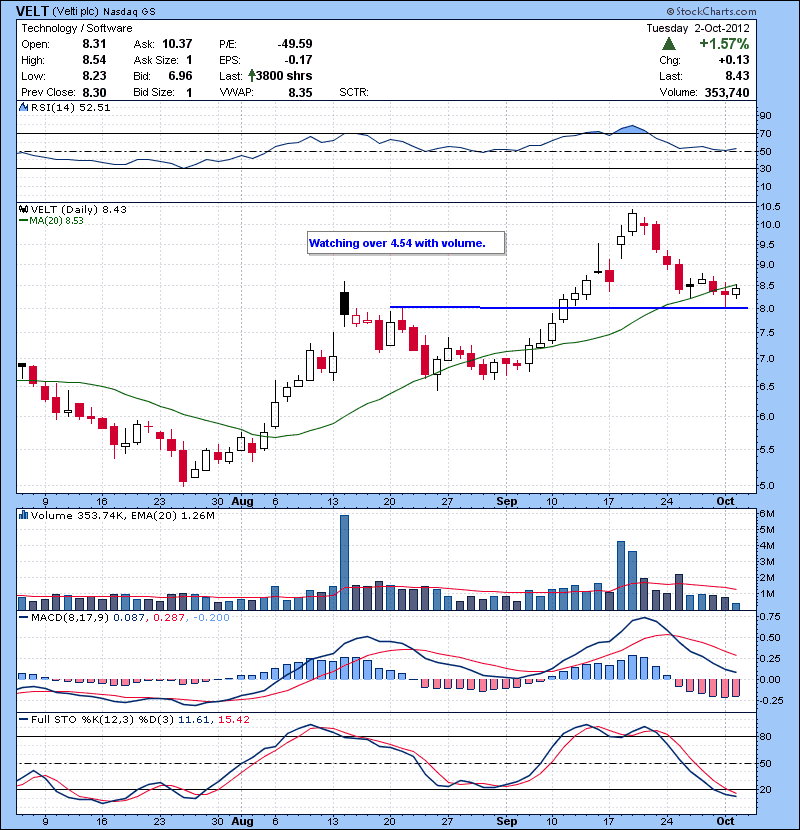Click the red MACD signal value 0.287
Image resolution: width=800 pixels, height=830 pixels.
168,617
